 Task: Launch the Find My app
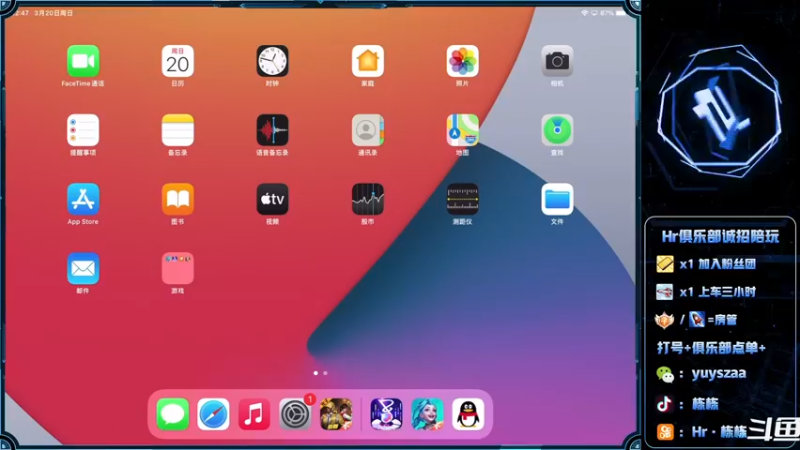(557, 130)
